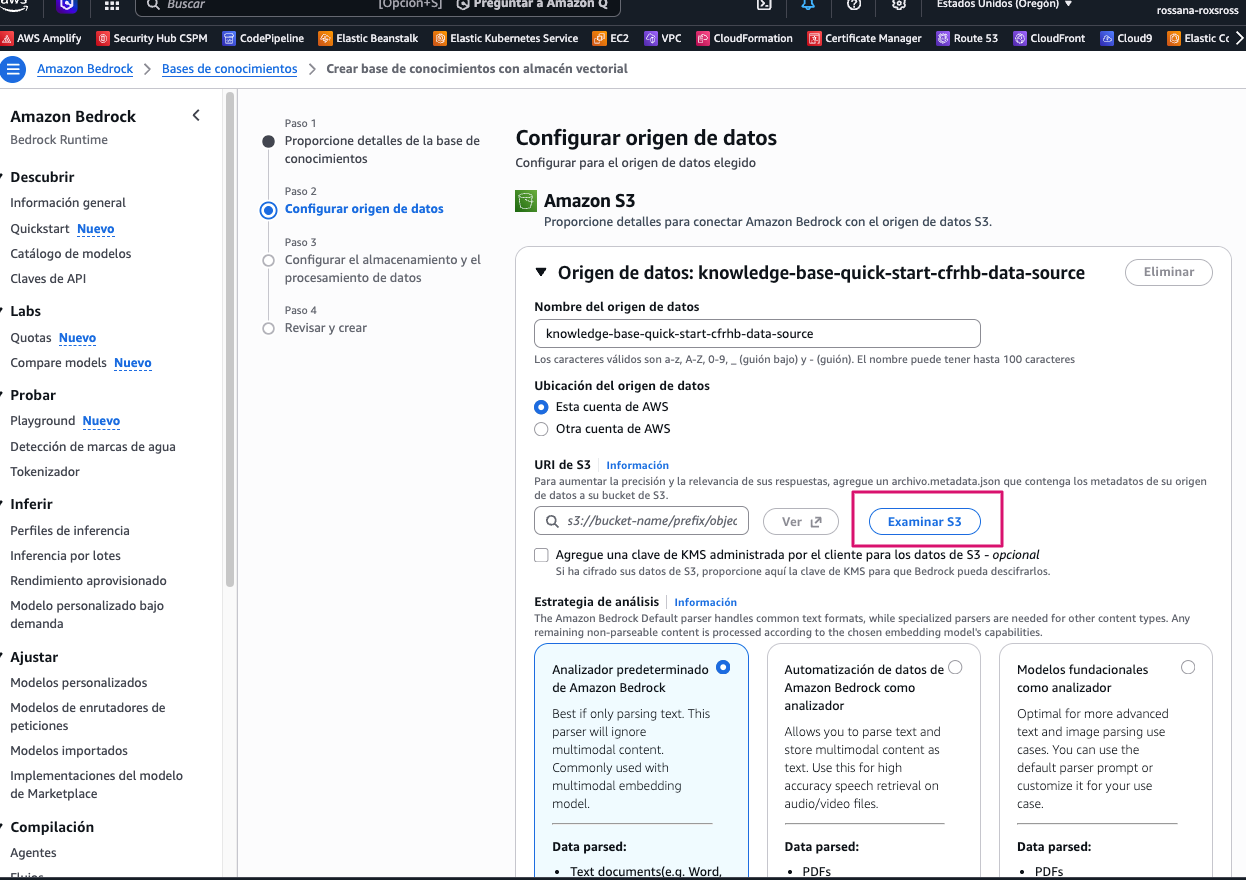This screenshot has width=1246, height=880.
Task: Select Esta cuenta de AWS radio
Action: [541, 407]
